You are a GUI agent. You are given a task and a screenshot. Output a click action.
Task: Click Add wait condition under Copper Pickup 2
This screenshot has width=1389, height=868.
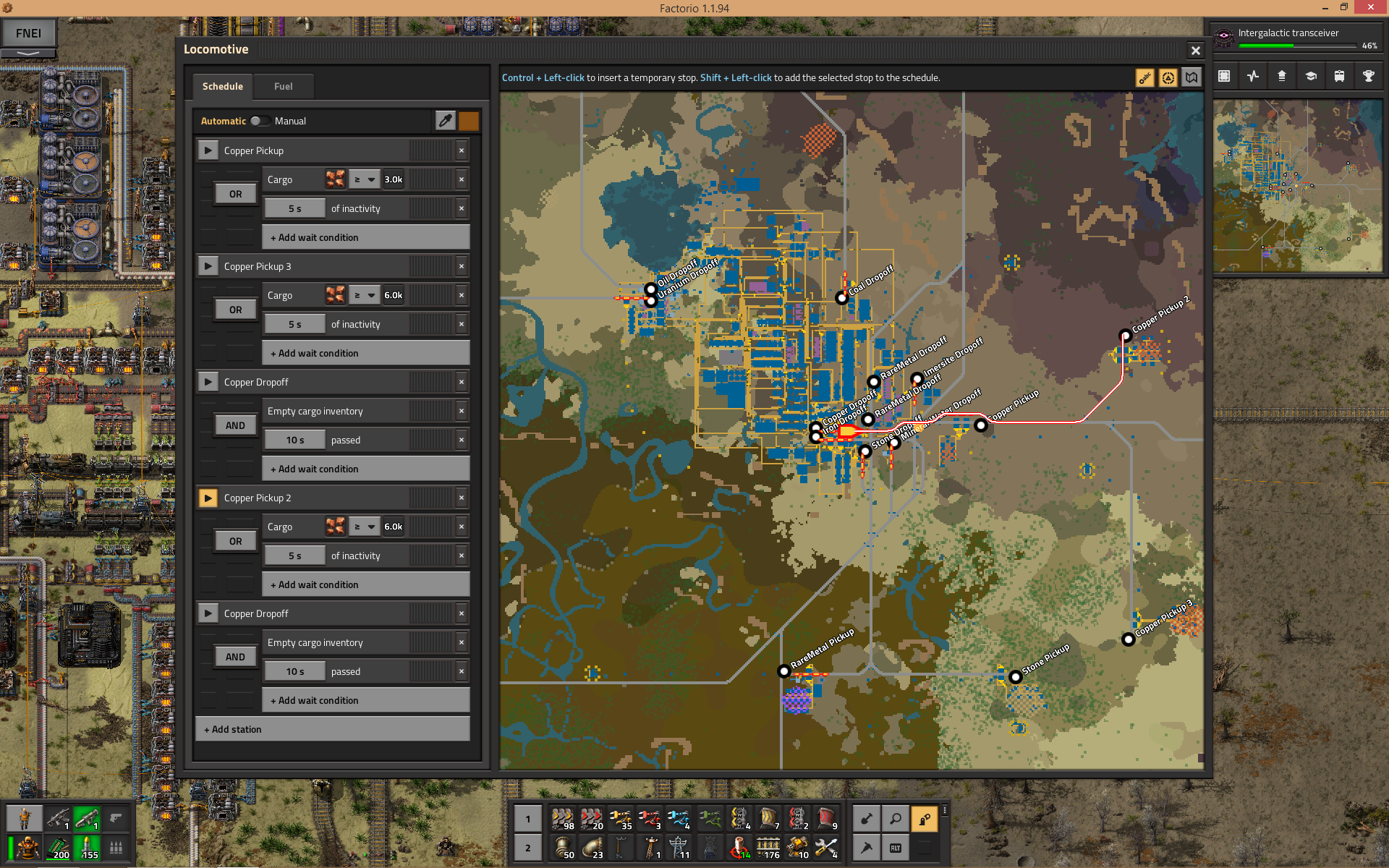(366, 584)
